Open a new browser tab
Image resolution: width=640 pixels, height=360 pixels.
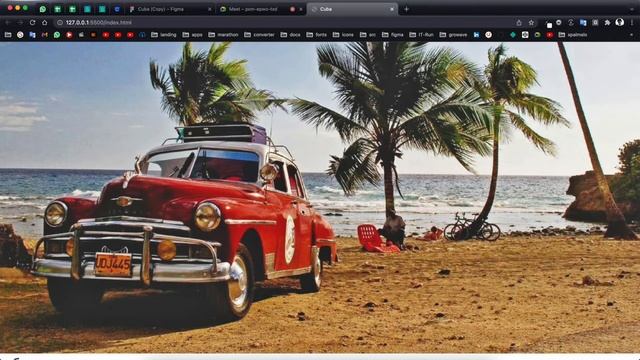click(406, 9)
